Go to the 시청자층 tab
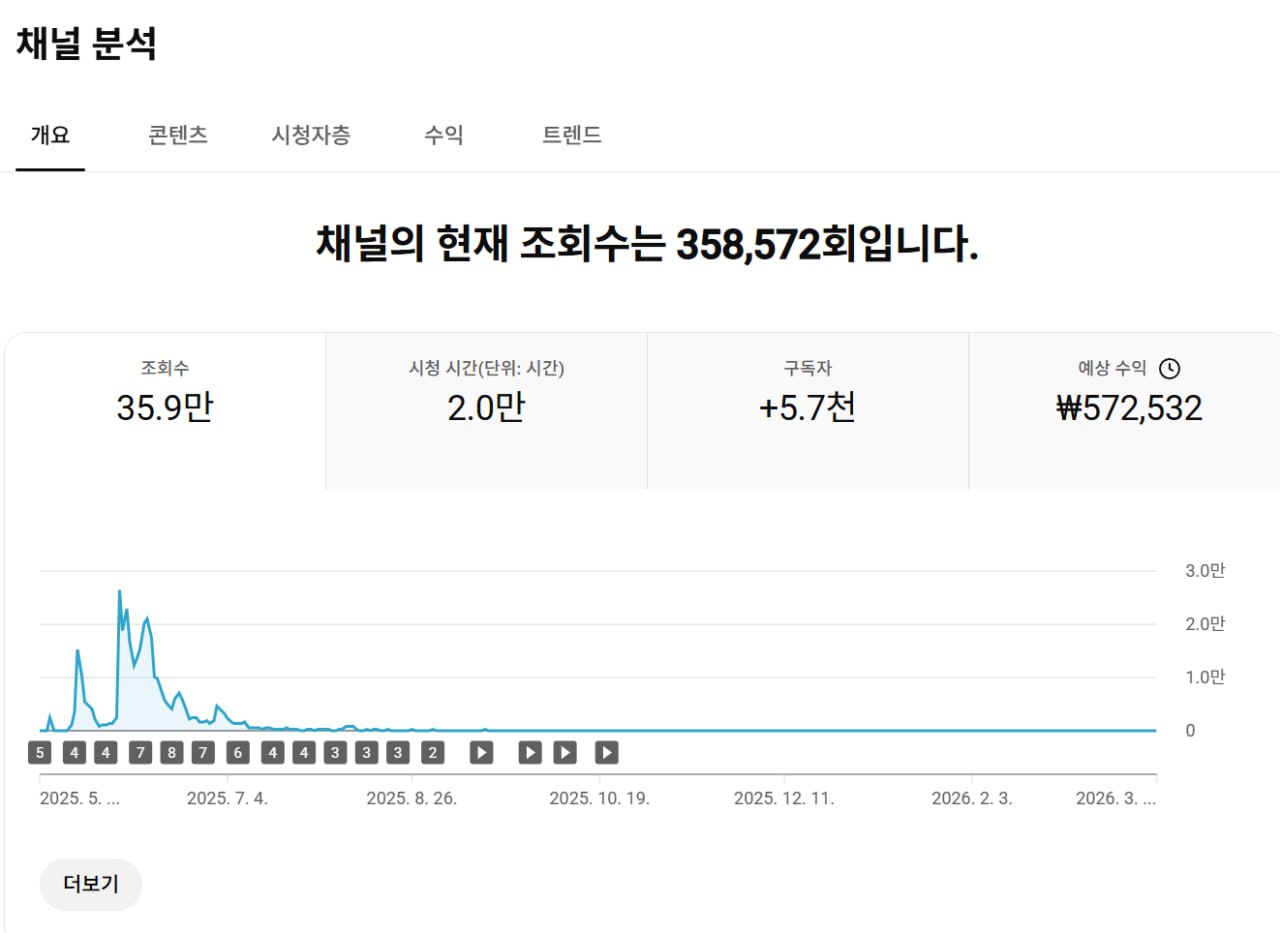The image size is (1280, 933). pos(311,136)
